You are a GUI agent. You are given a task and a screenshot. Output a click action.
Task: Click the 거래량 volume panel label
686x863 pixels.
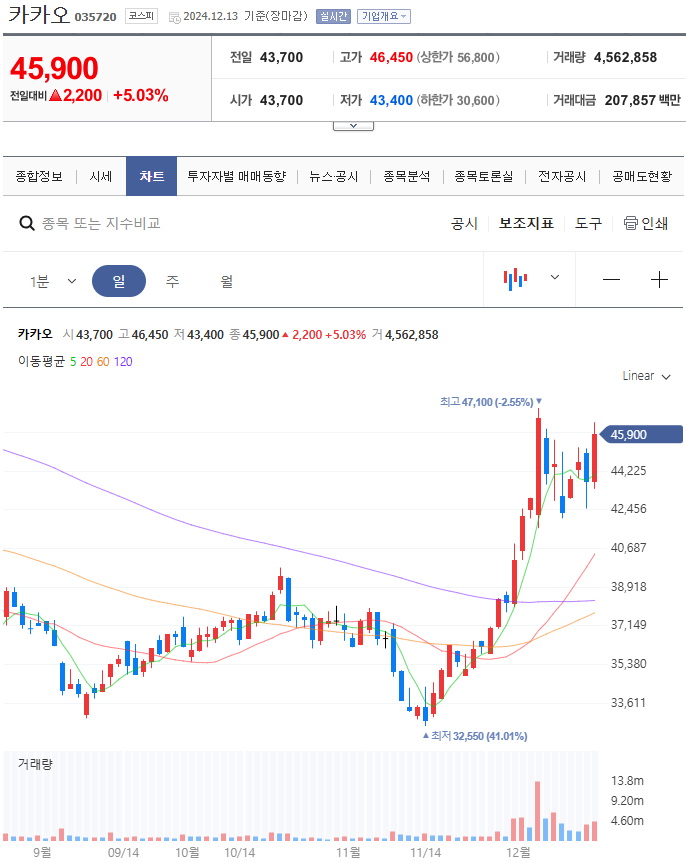point(35,763)
